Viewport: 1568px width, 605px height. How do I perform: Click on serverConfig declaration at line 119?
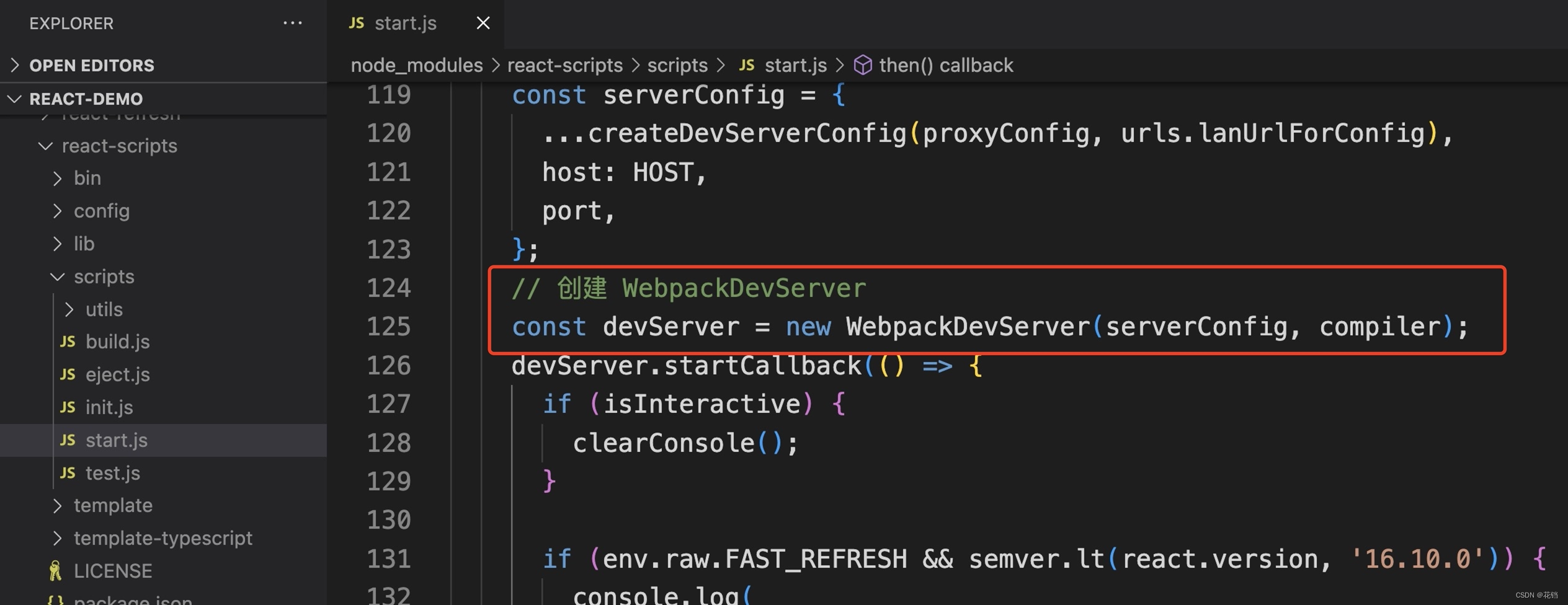coord(694,95)
